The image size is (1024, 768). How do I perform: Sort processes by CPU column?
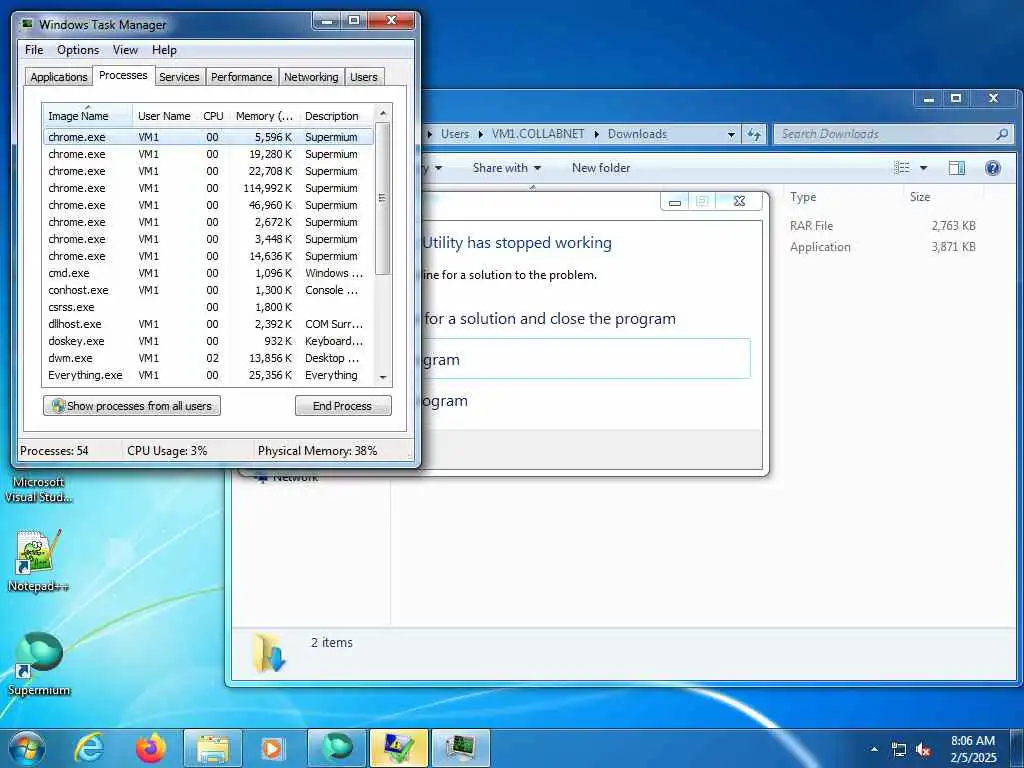click(x=213, y=116)
